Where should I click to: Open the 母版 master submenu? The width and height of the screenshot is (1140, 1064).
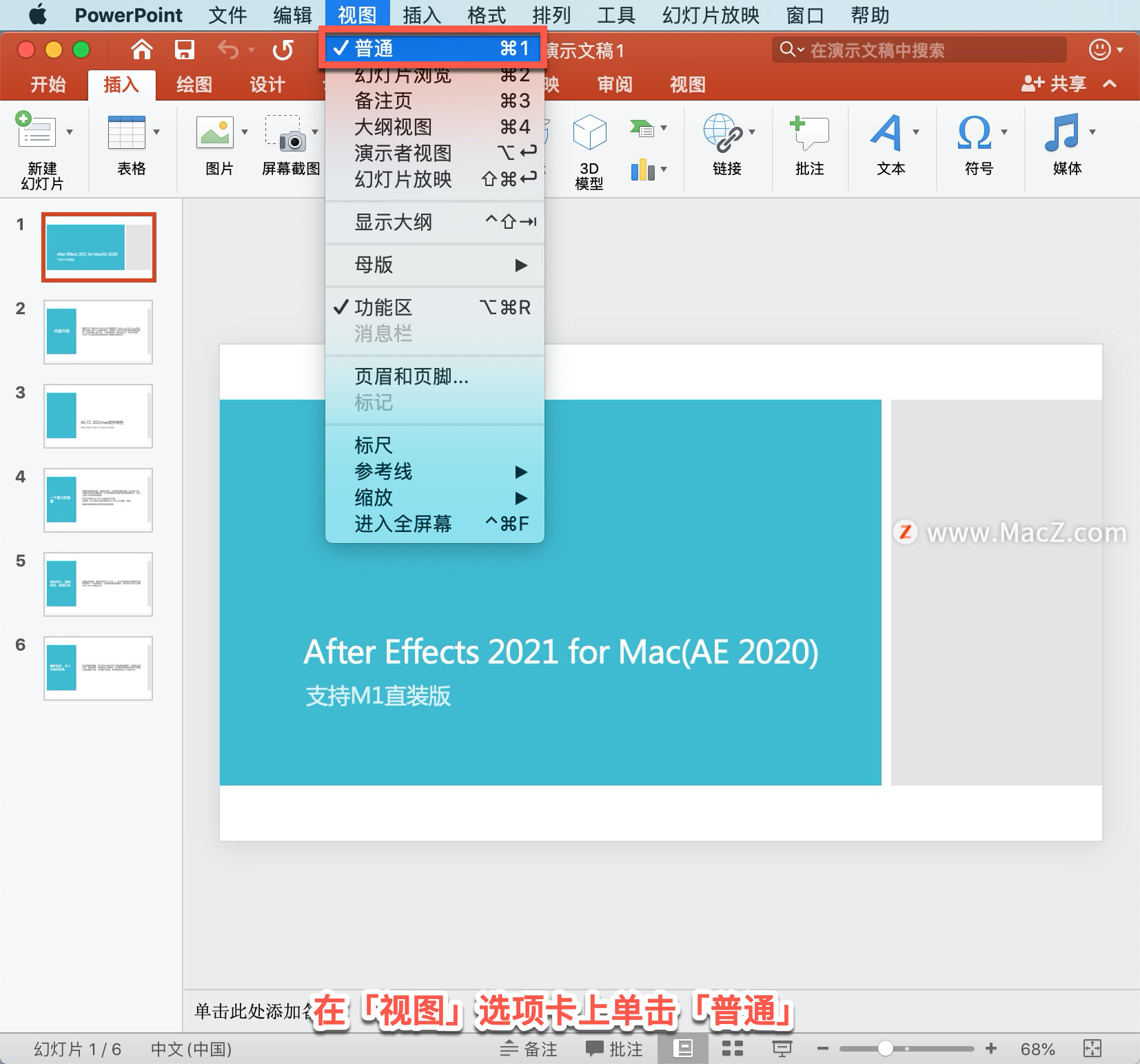pyautogui.click(x=434, y=265)
